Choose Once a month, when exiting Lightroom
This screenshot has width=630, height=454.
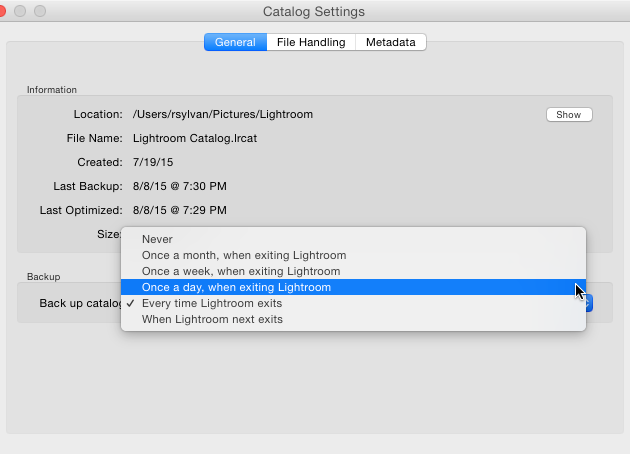353,255
